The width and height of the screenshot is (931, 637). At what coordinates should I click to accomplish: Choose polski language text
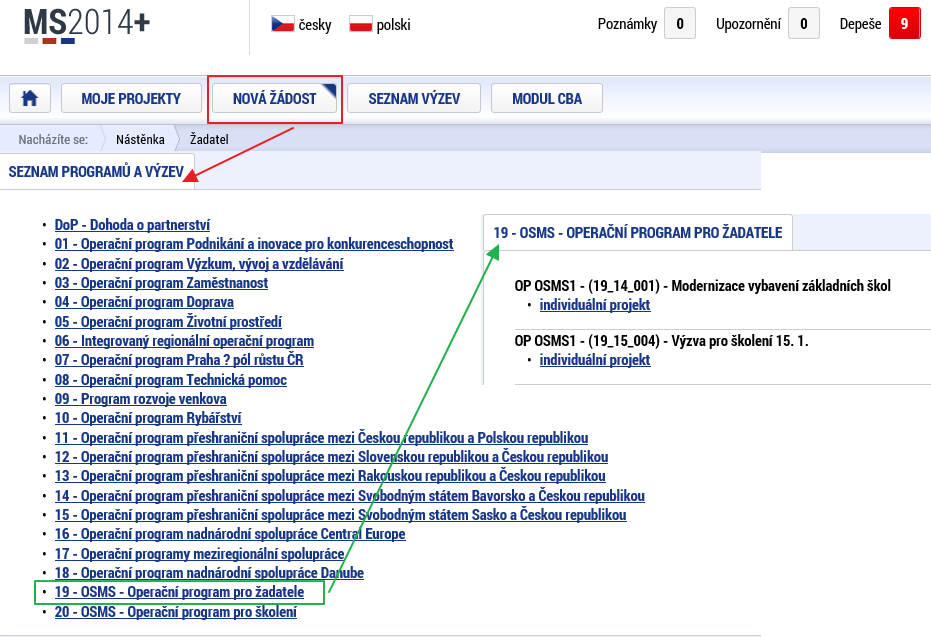pos(393,25)
